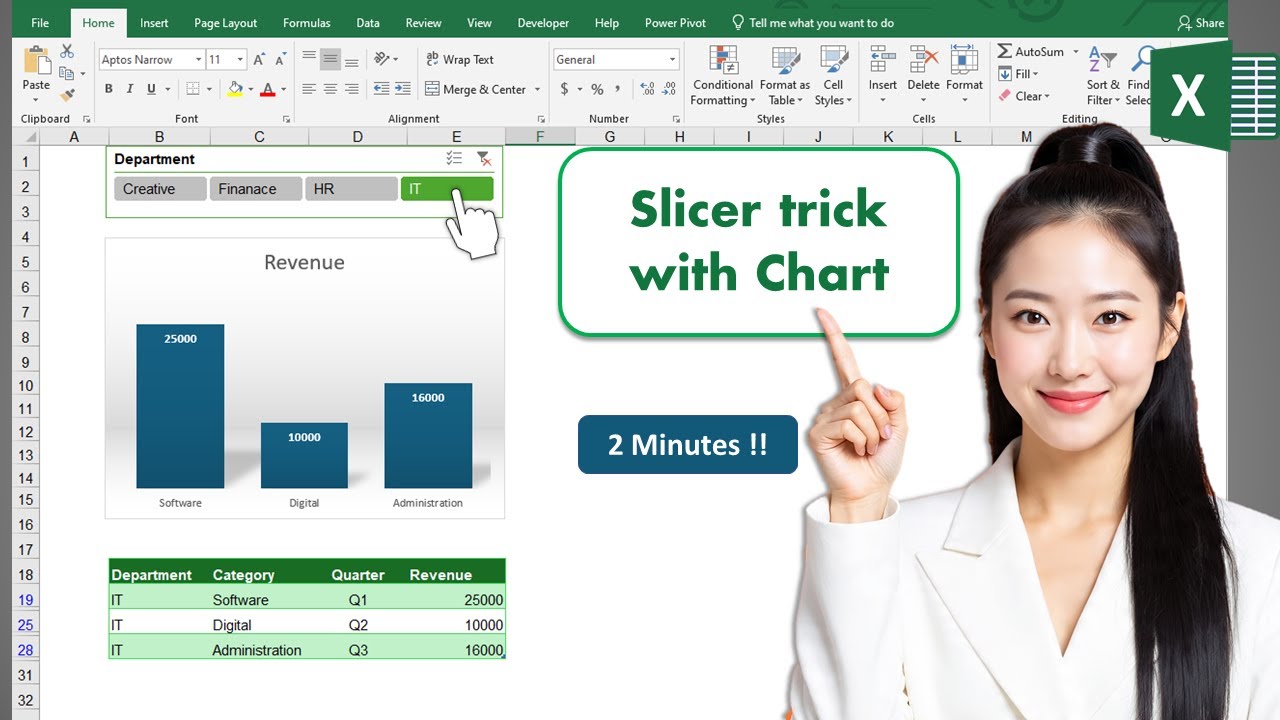Toggle Bottom Align for cells
The width and height of the screenshot is (1280, 720).
[351, 59]
